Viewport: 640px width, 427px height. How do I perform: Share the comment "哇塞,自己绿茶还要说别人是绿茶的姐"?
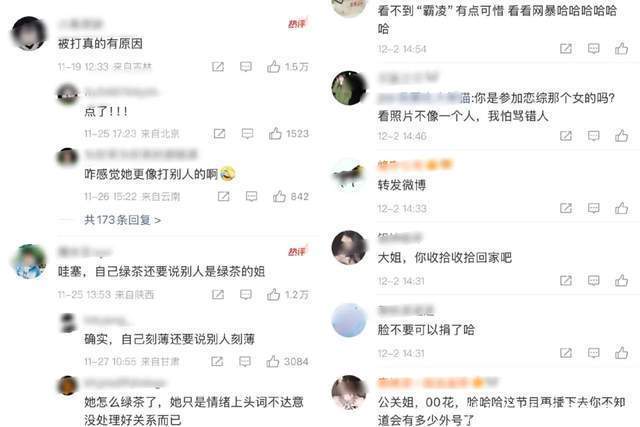[x=218, y=294]
